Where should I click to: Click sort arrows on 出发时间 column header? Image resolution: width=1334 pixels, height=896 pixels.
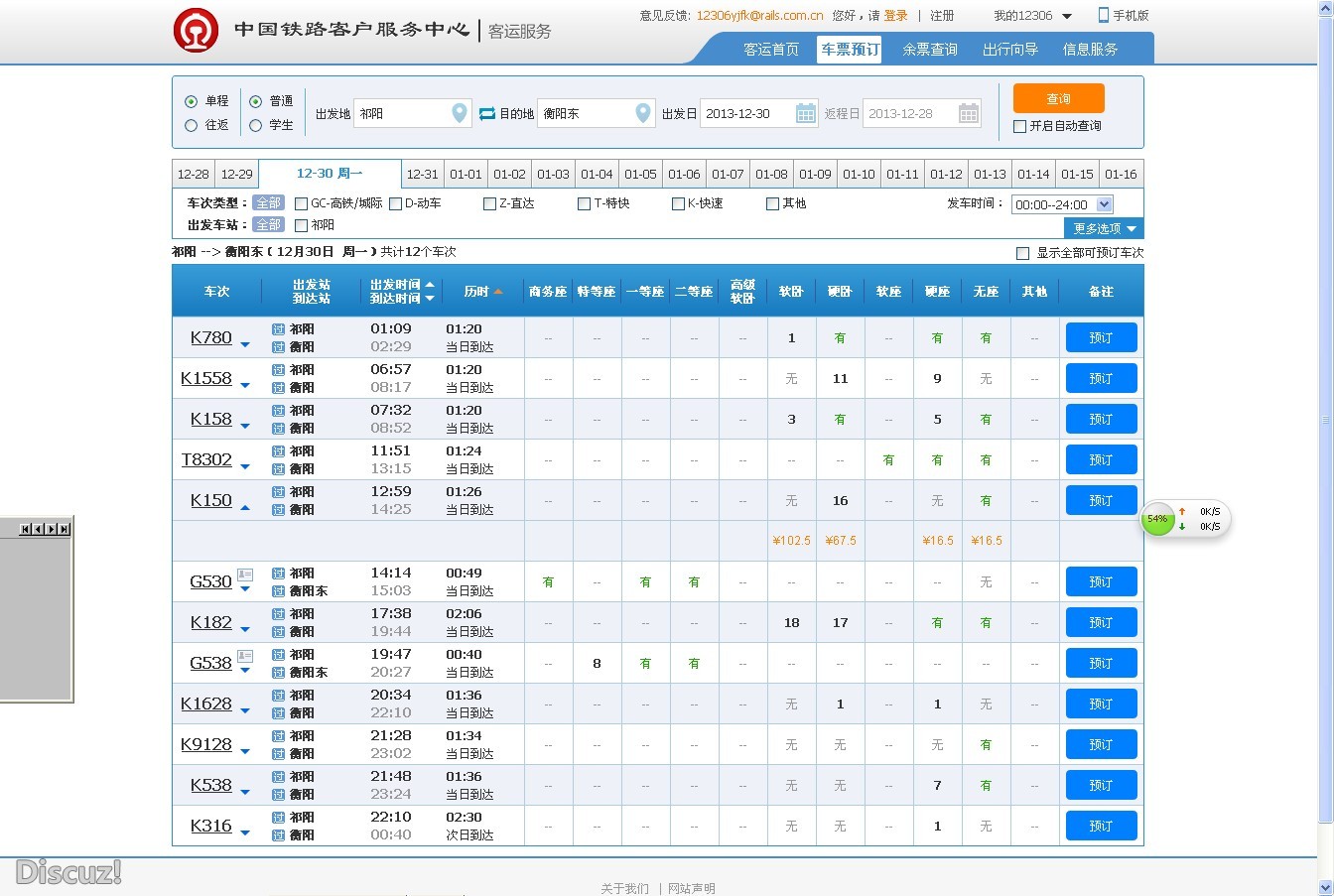[x=430, y=292]
